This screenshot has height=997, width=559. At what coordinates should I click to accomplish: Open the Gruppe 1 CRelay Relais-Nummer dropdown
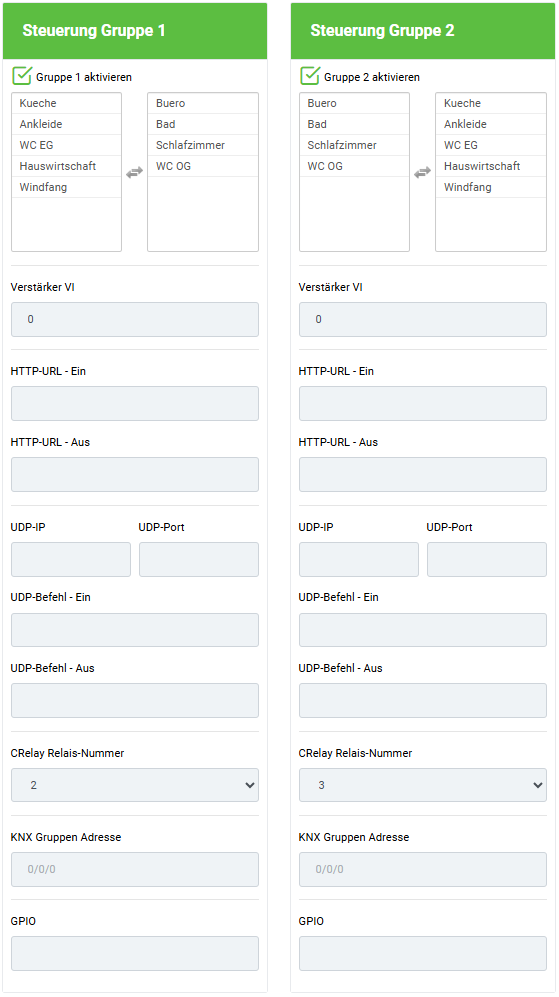(135, 785)
